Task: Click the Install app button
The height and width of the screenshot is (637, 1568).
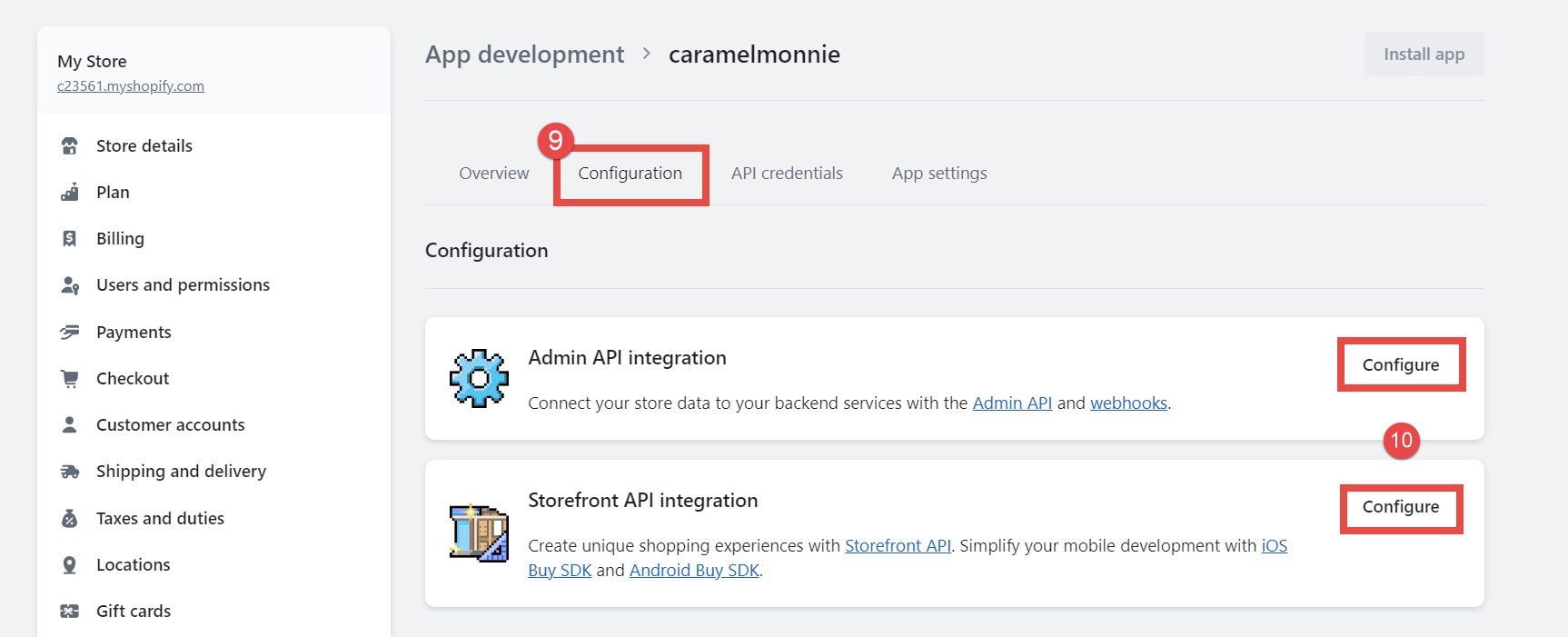Action: pos(1424,54)
